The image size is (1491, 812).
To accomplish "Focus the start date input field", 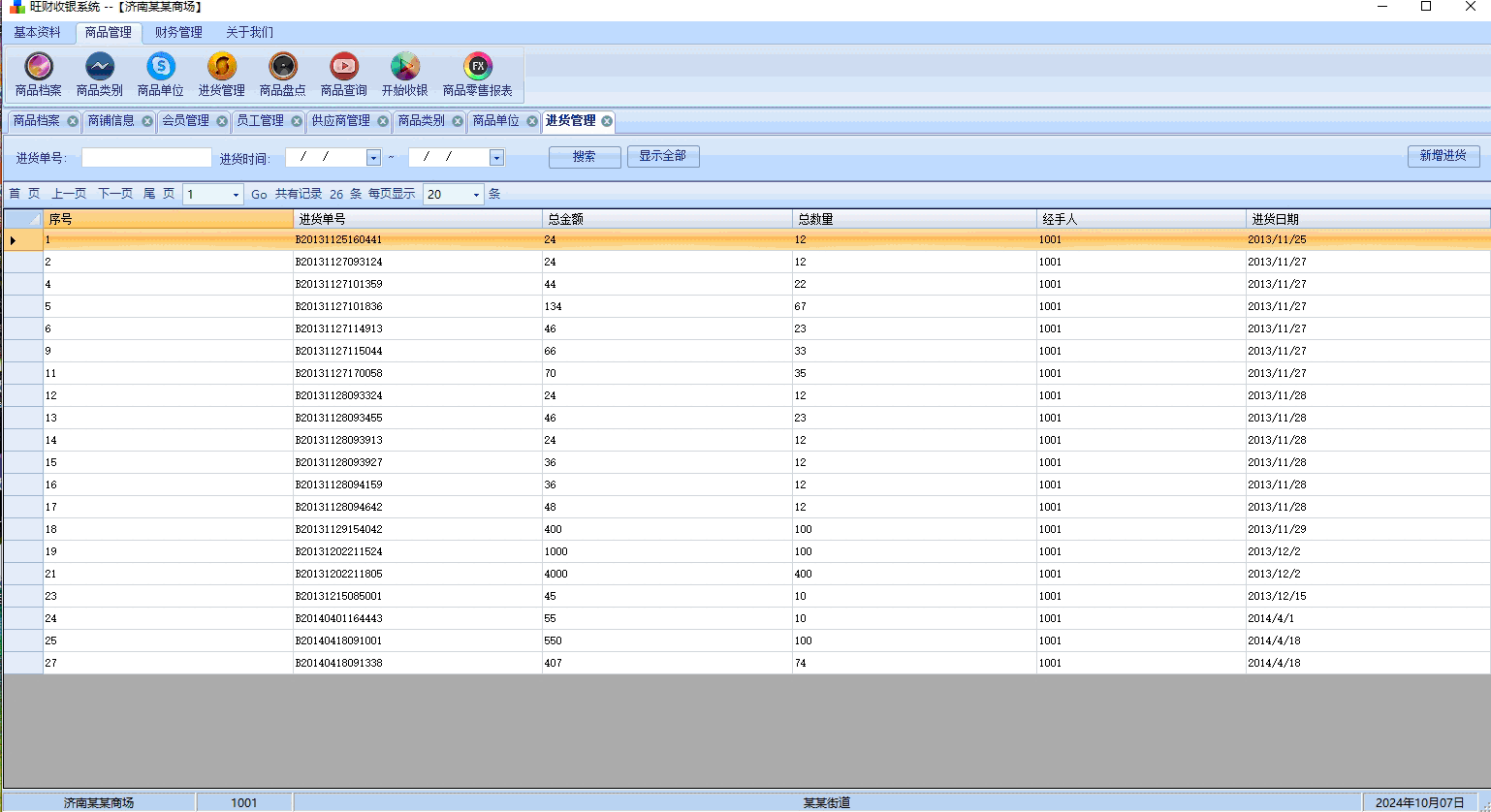I will (x=326, y=157).
